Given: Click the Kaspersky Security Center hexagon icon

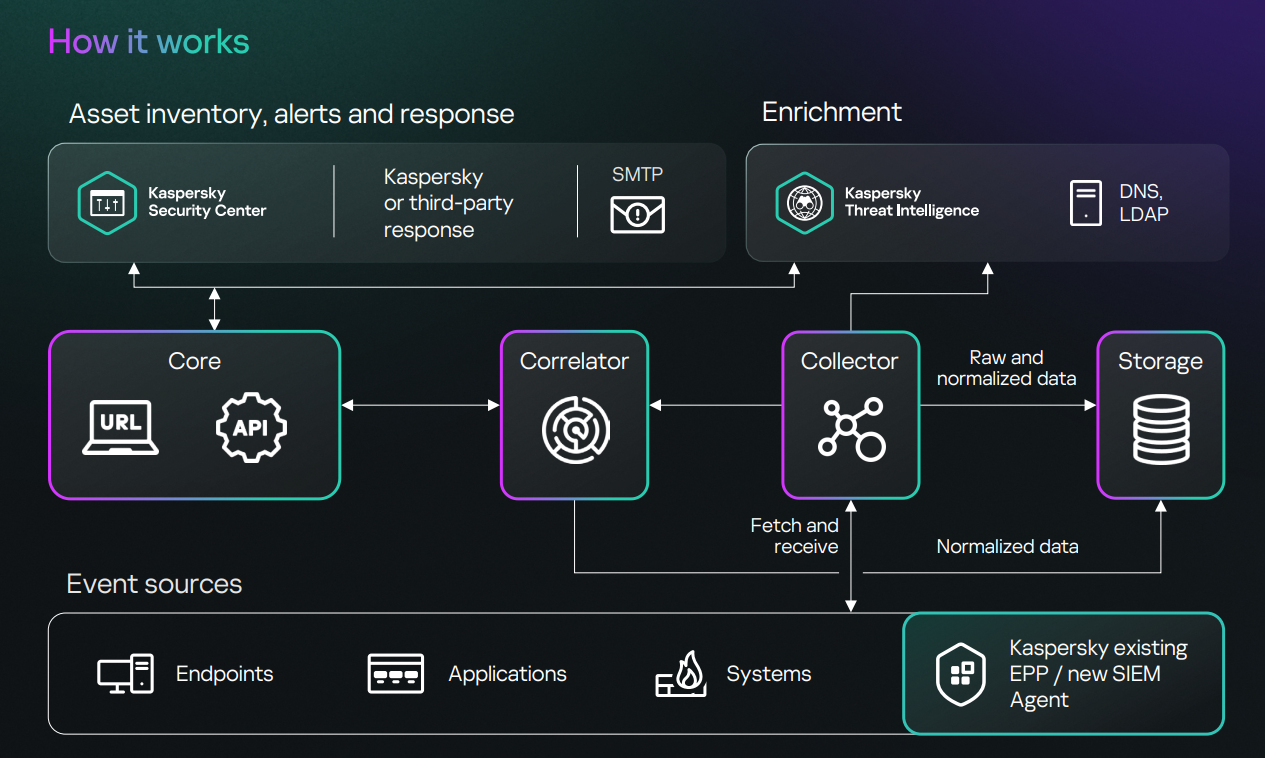Looking at the screenshot, I should tap(106, 202).
